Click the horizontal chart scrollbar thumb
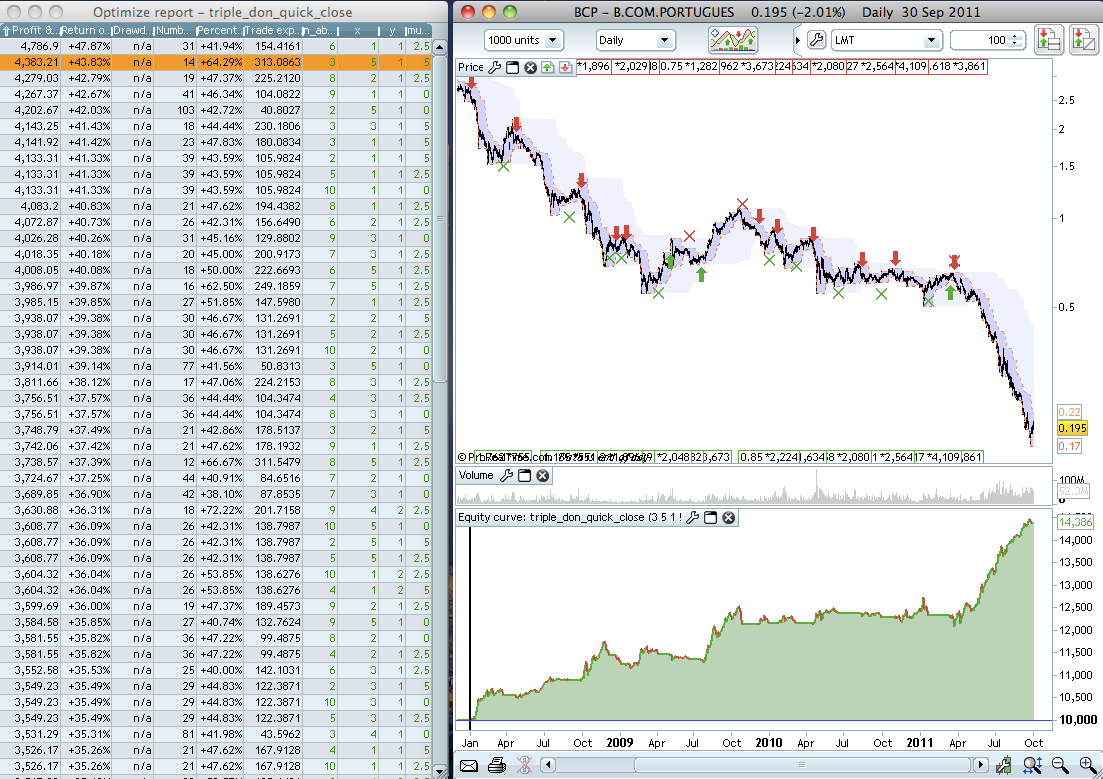 coord(803,765)
